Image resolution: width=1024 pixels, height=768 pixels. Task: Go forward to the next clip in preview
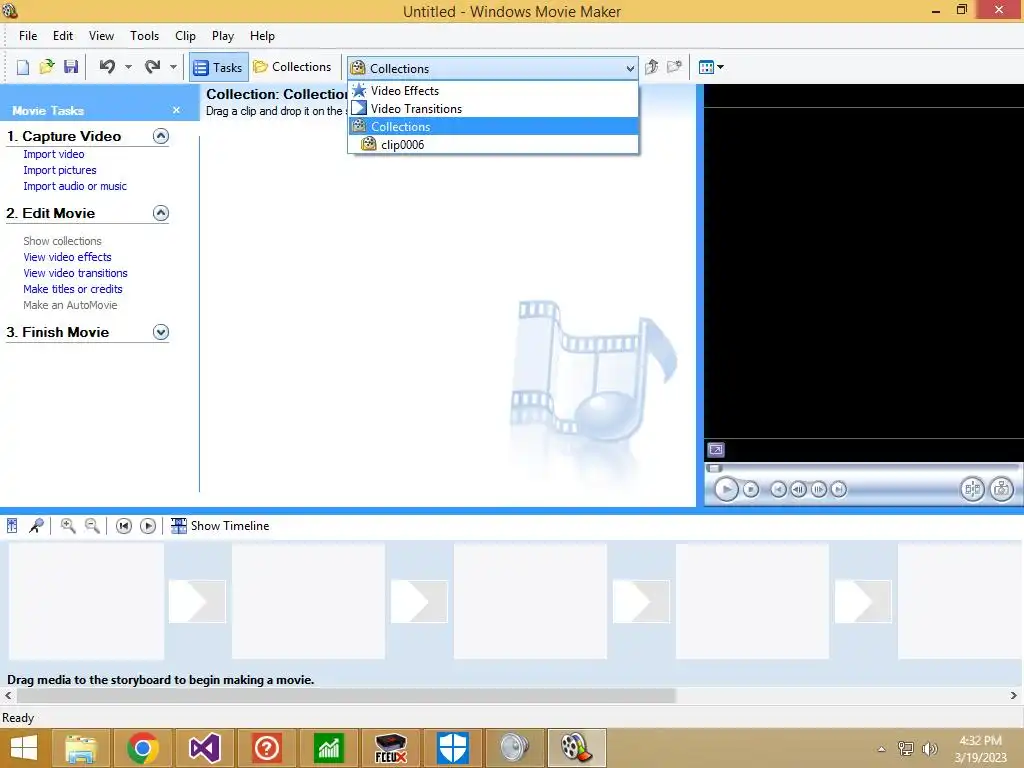pos(839,489)
